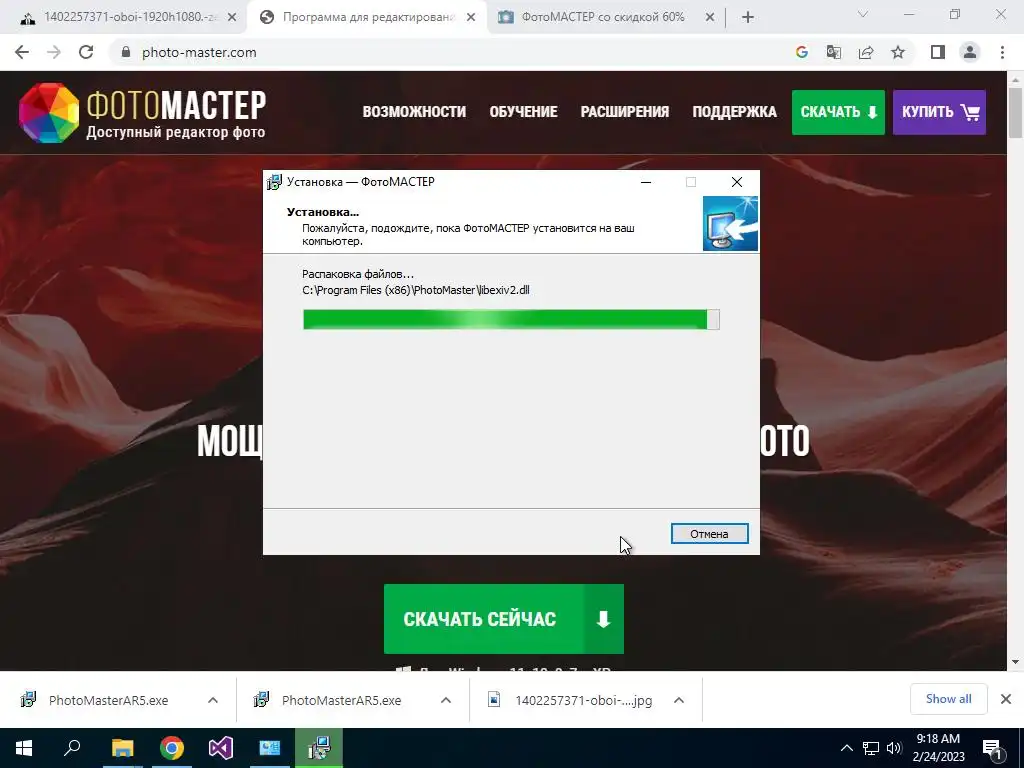Image resolution: width=1024 pixels, height=768 pixels.
Task: Open Google icon in address bar
Action: click(x=802, y=52)
